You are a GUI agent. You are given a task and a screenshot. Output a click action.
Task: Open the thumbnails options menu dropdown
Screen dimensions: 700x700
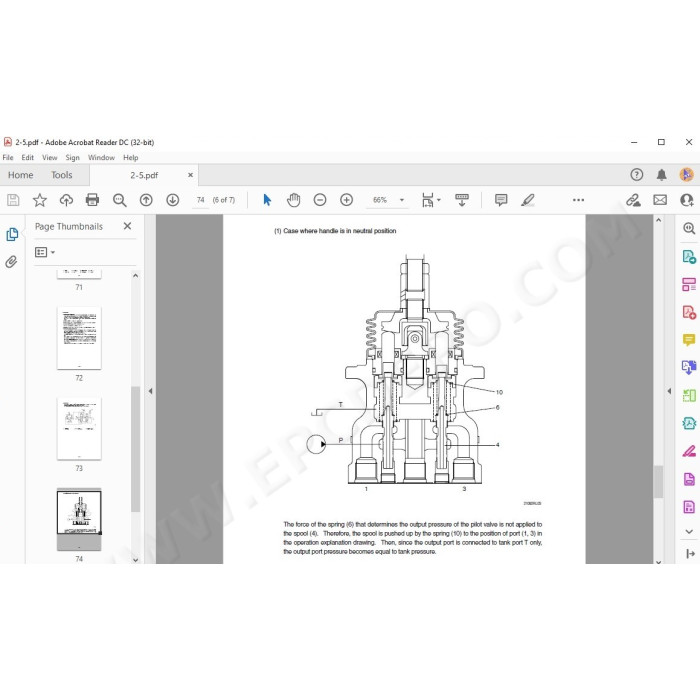45,252
